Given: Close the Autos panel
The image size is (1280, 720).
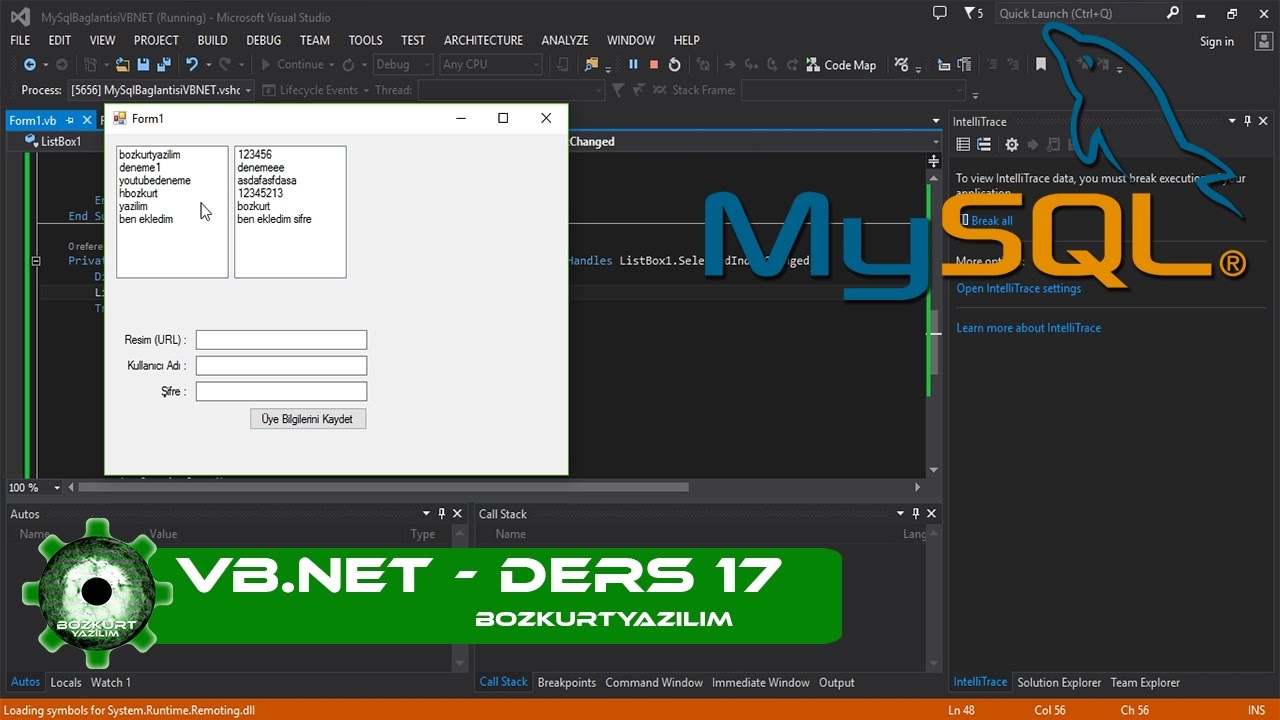Looking at the screenshot, I should (x=457, y=514).
